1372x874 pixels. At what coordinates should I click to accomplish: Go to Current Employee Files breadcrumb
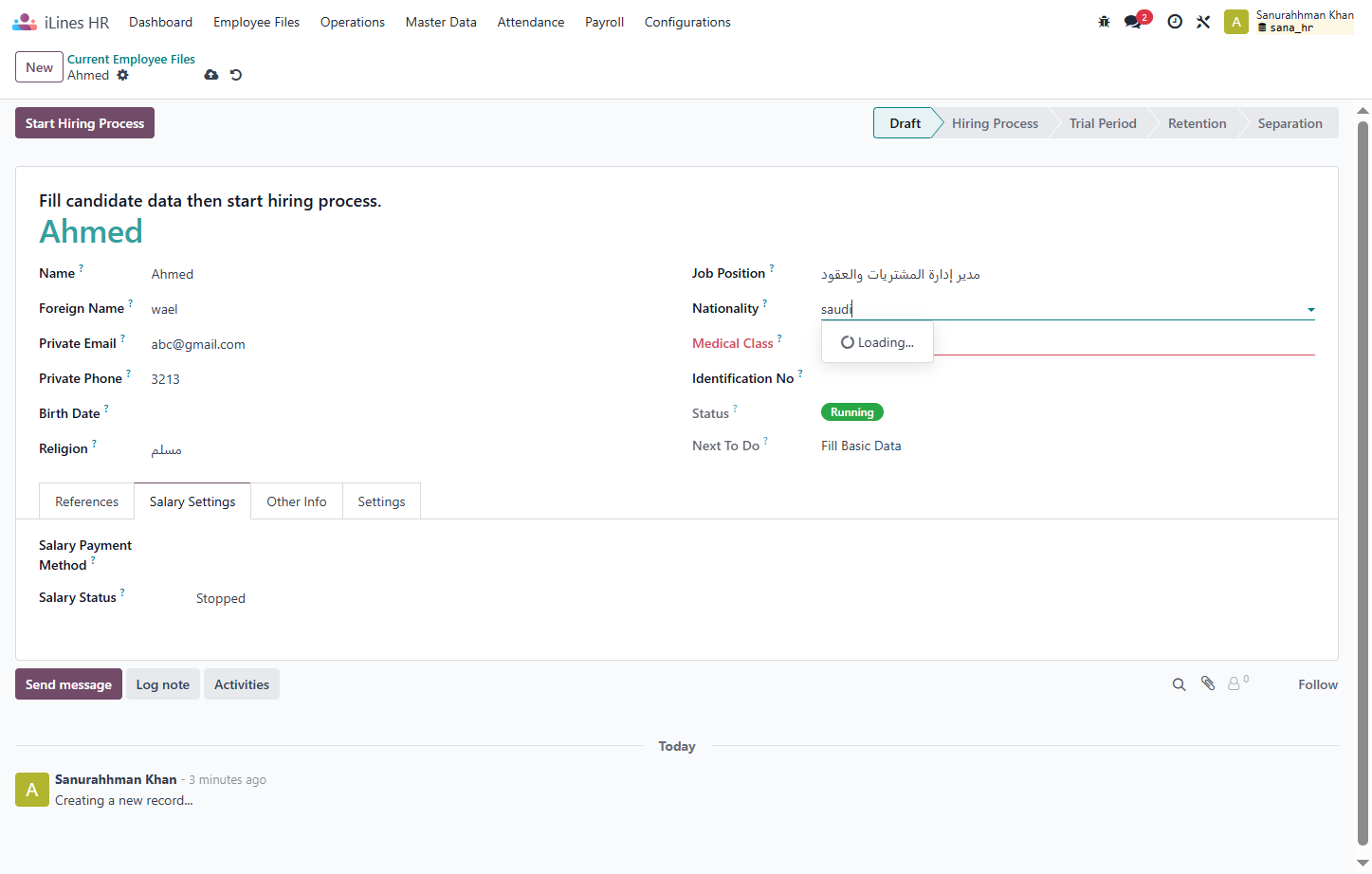[131, 59]
